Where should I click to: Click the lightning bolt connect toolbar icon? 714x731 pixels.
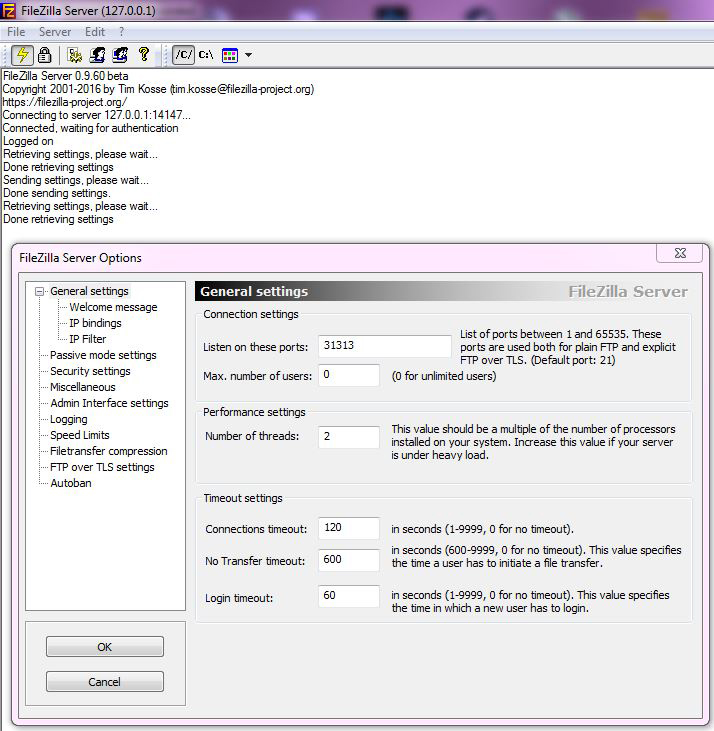pos(22,55)
